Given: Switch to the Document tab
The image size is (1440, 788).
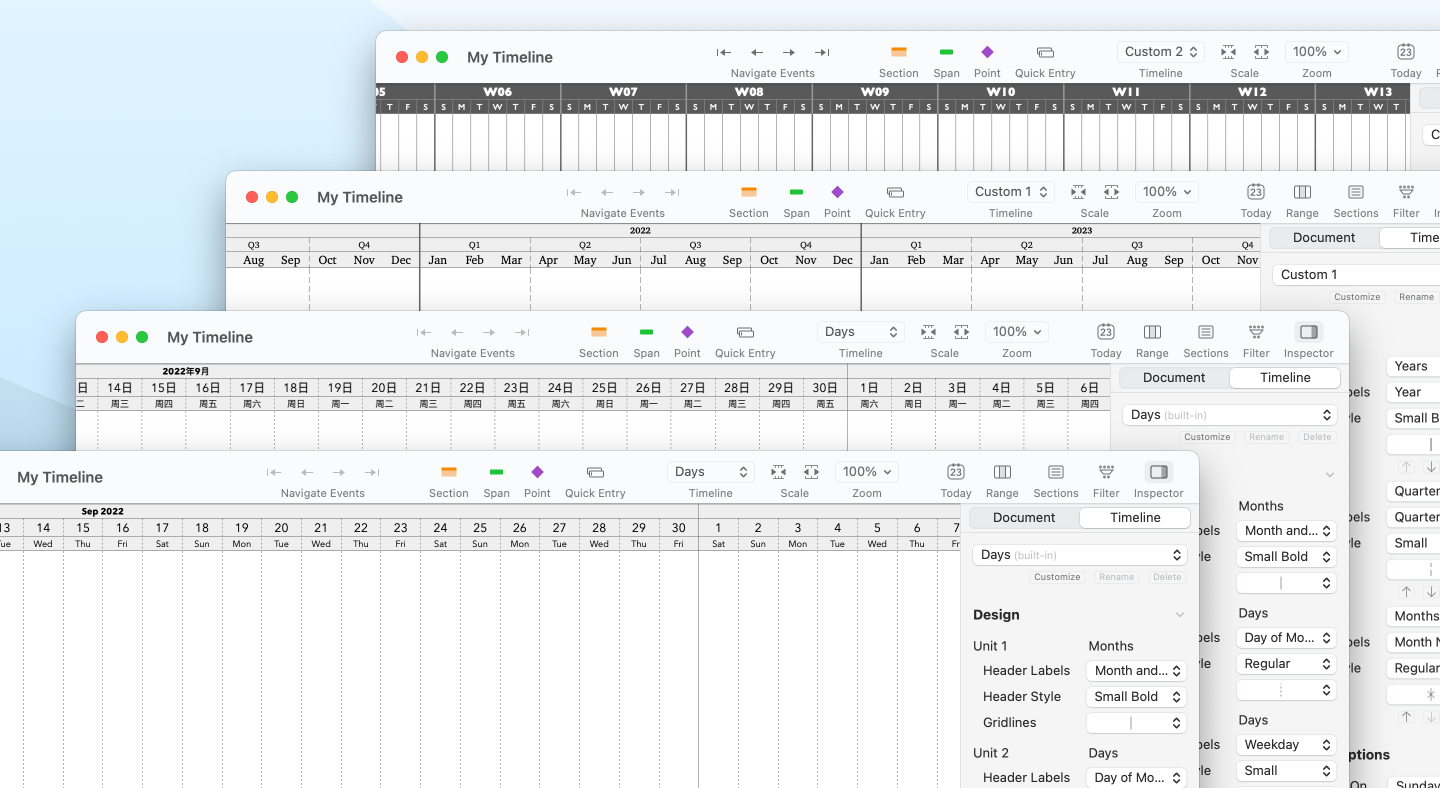Looking at the screenshot, I should tap(1024, 517).
